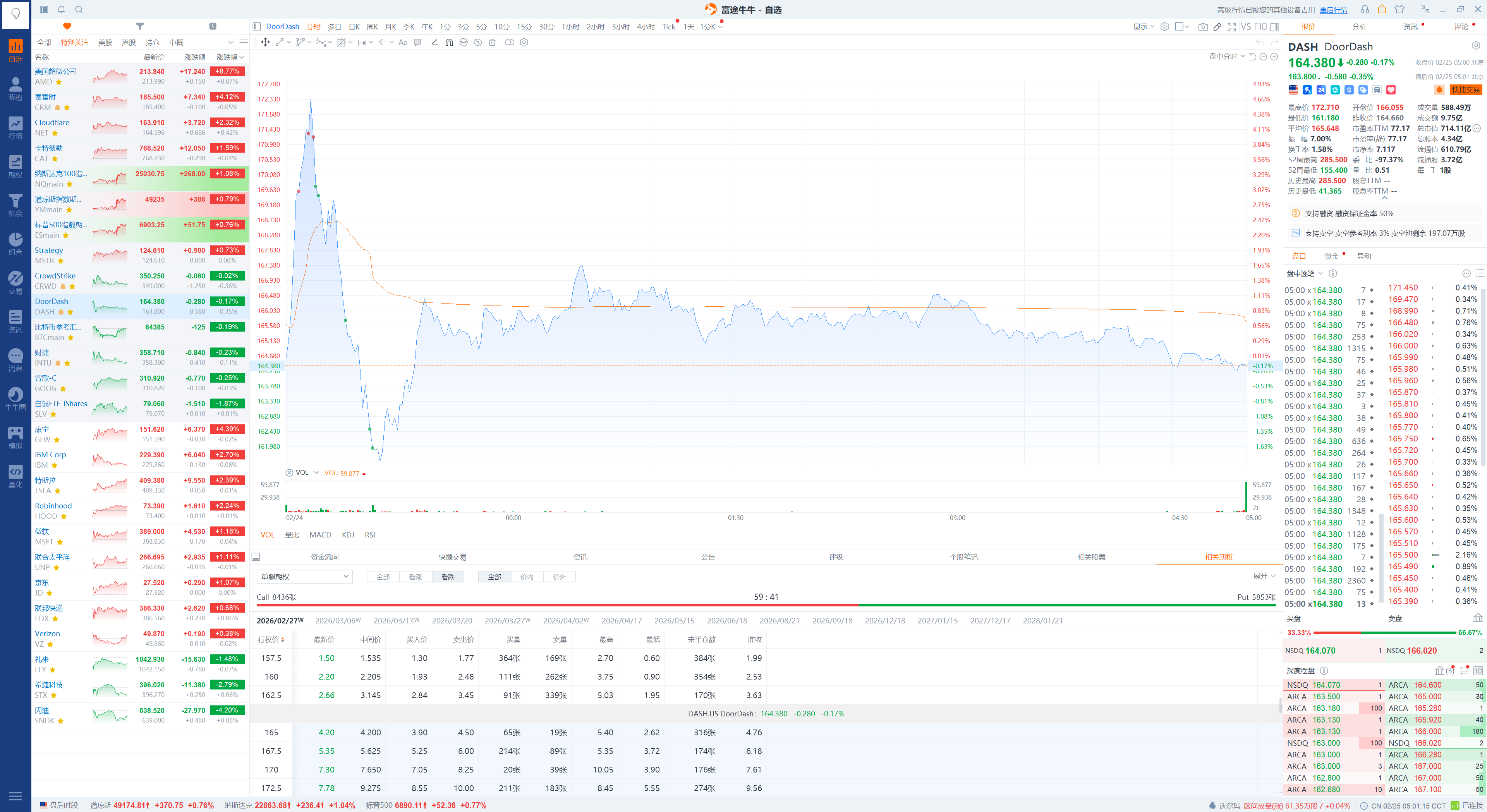
Task: Delete drawings with the trash icon
Action: [x=492, y=42]
